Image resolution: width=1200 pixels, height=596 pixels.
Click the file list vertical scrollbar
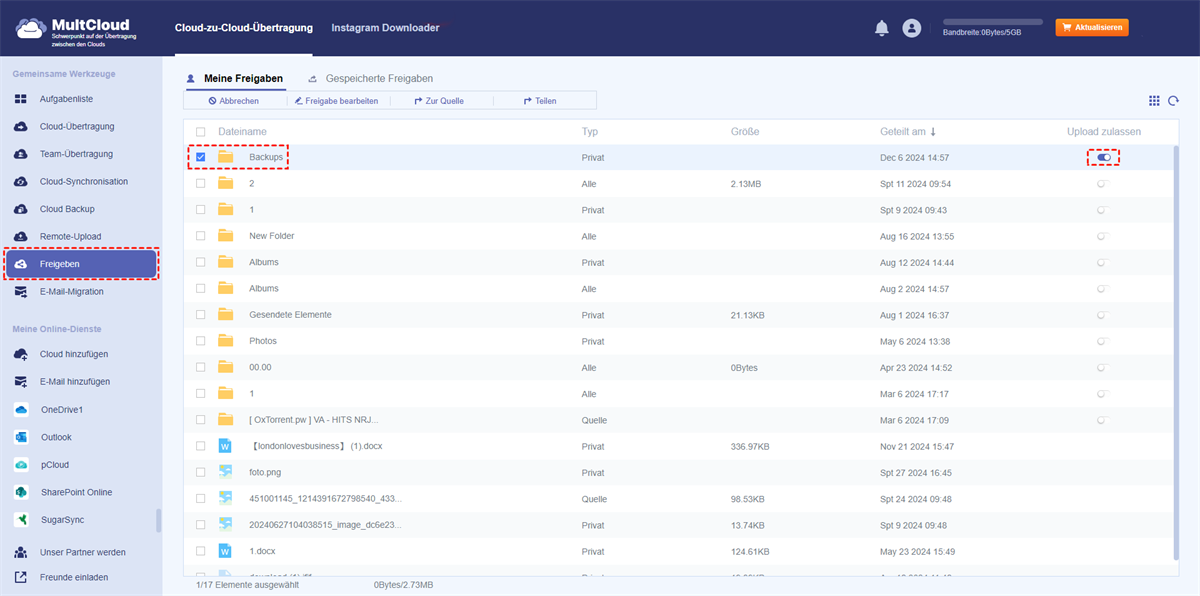[1175, 350]
